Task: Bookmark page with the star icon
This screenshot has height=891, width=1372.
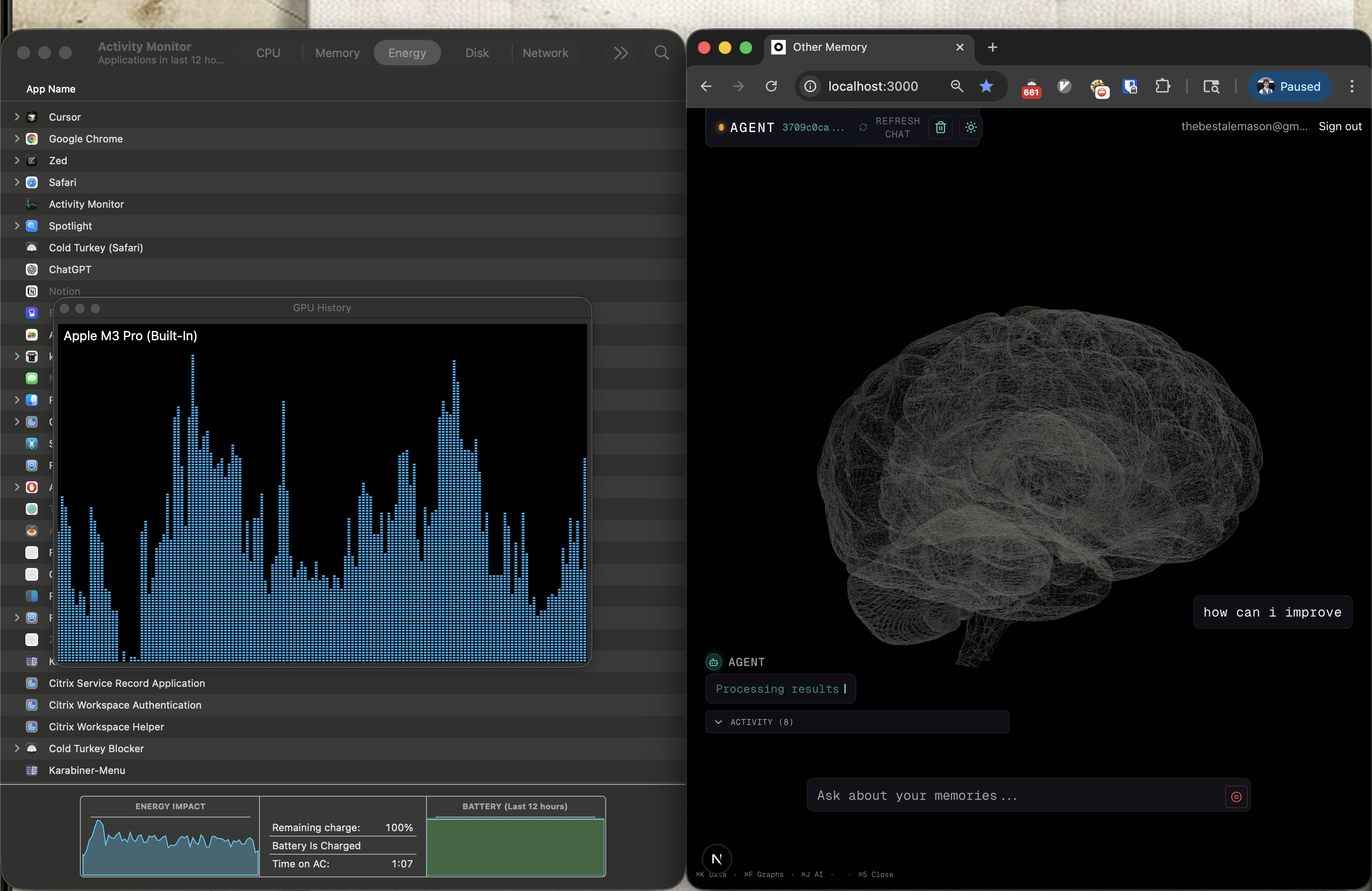Action: click(x=986, y=87)
